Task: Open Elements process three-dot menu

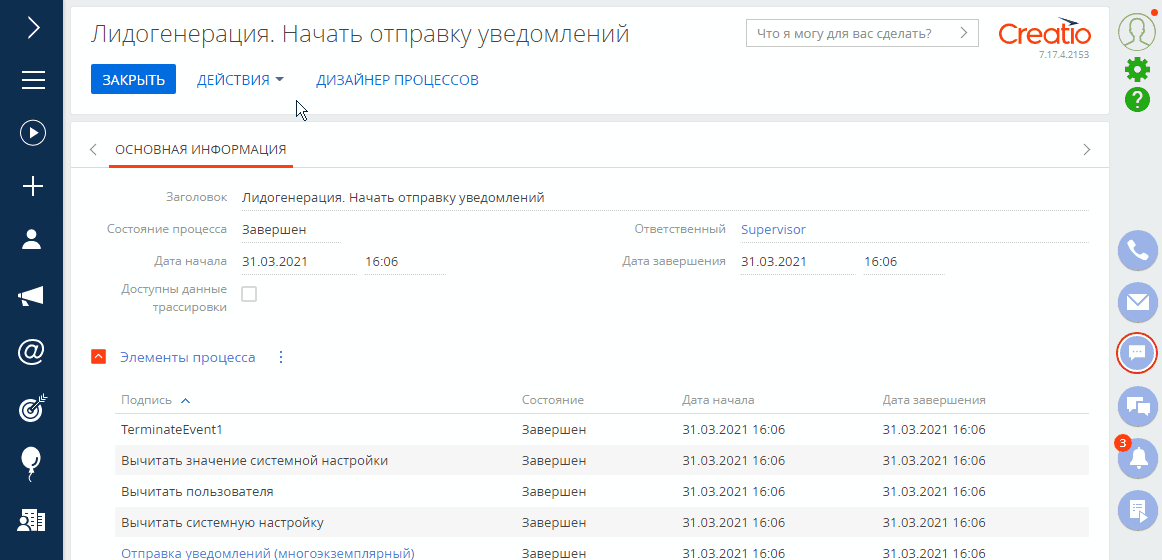Action: 281,358
